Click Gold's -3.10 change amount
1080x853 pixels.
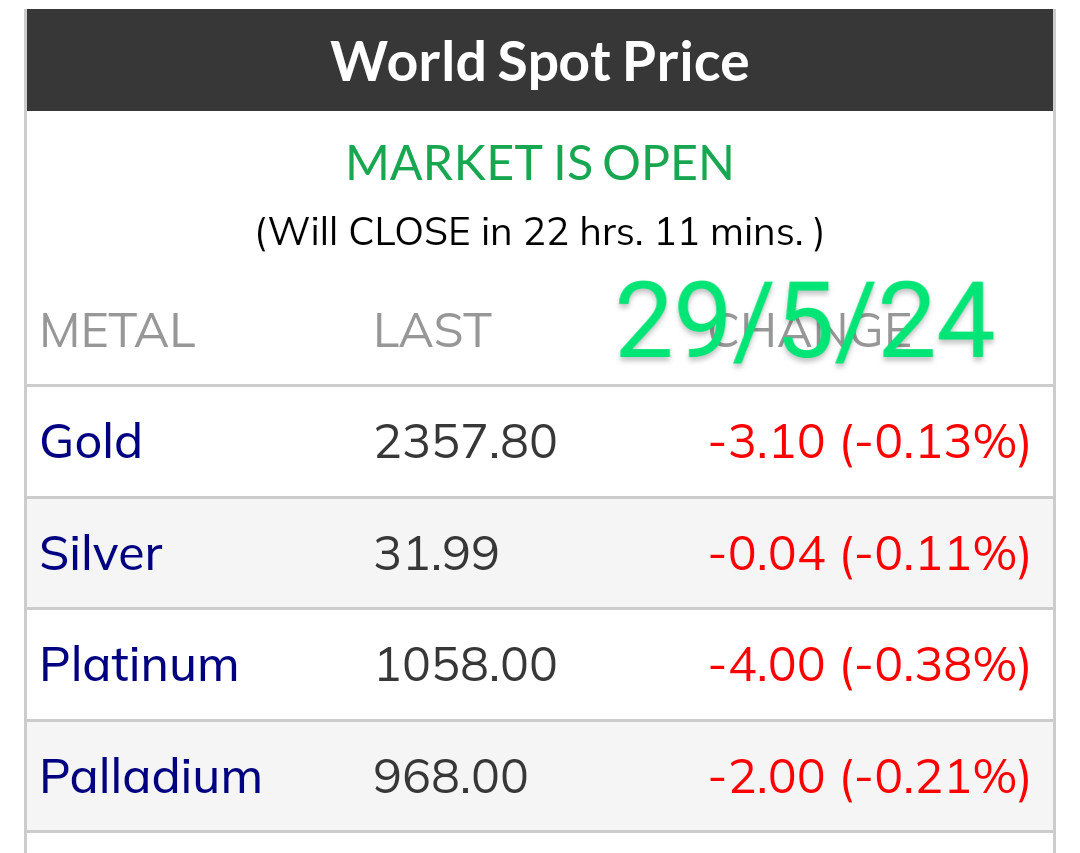(x=767, y=442)
